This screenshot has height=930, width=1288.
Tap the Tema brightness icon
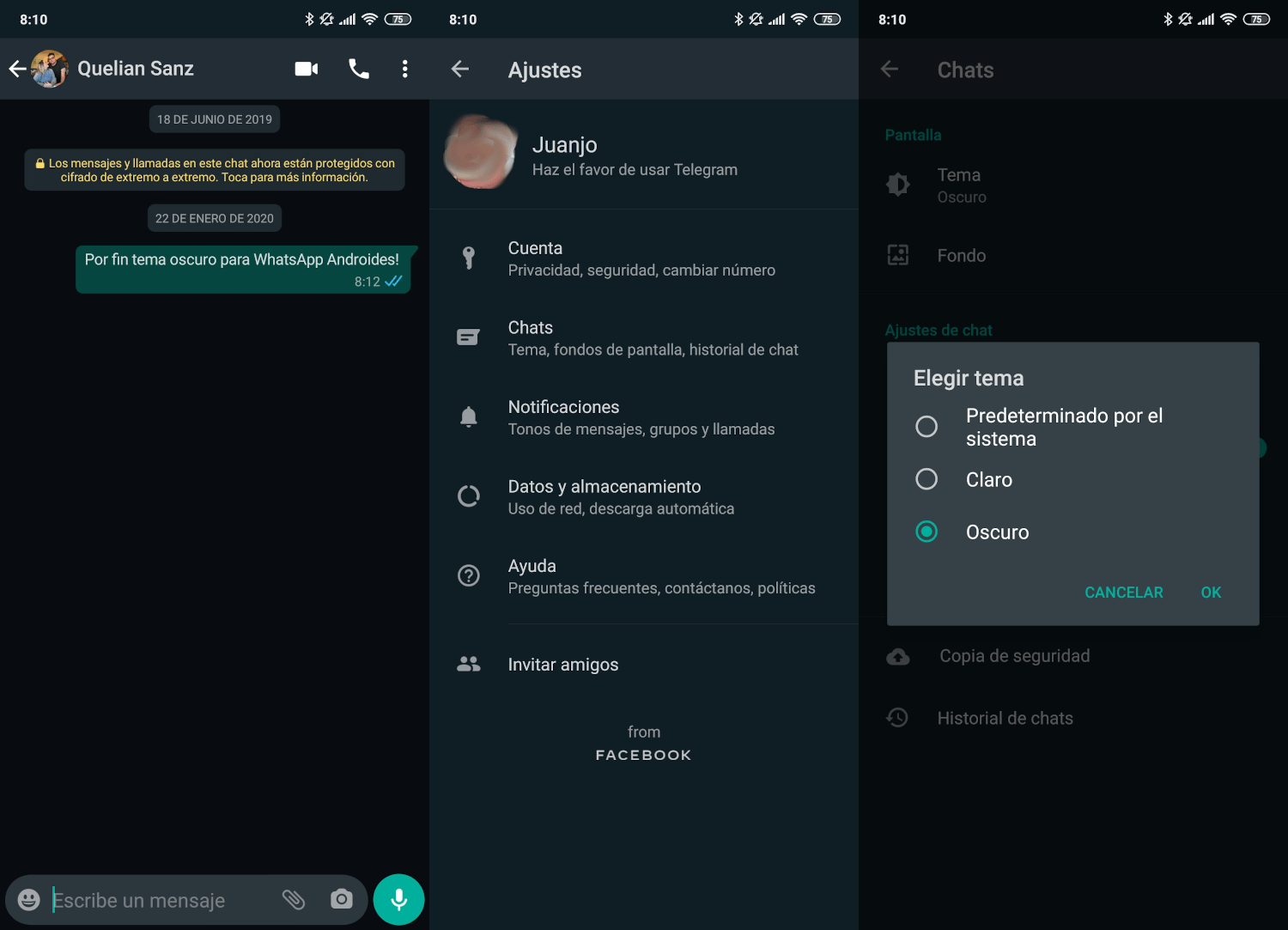(897, 185)
